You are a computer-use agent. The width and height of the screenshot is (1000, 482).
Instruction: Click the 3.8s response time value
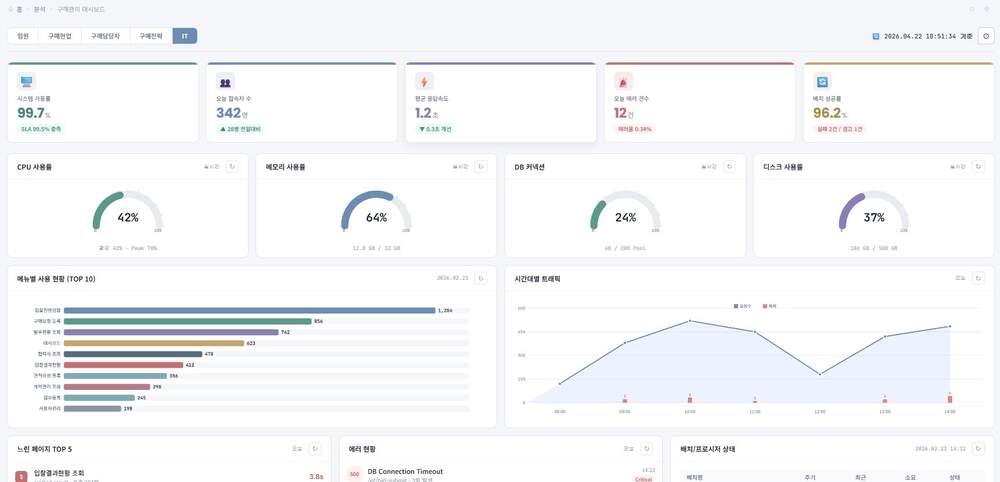click(x=316, y=476)
